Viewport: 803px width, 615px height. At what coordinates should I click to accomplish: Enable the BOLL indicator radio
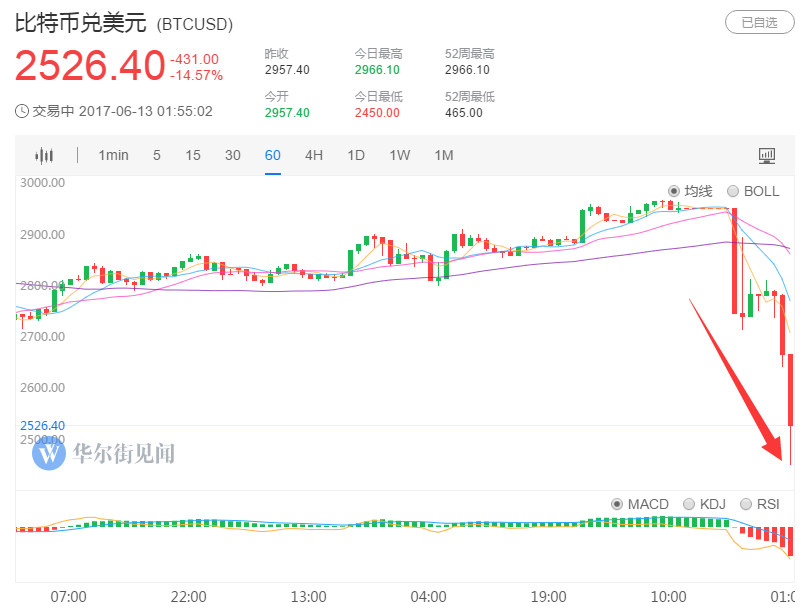[733, 191]
